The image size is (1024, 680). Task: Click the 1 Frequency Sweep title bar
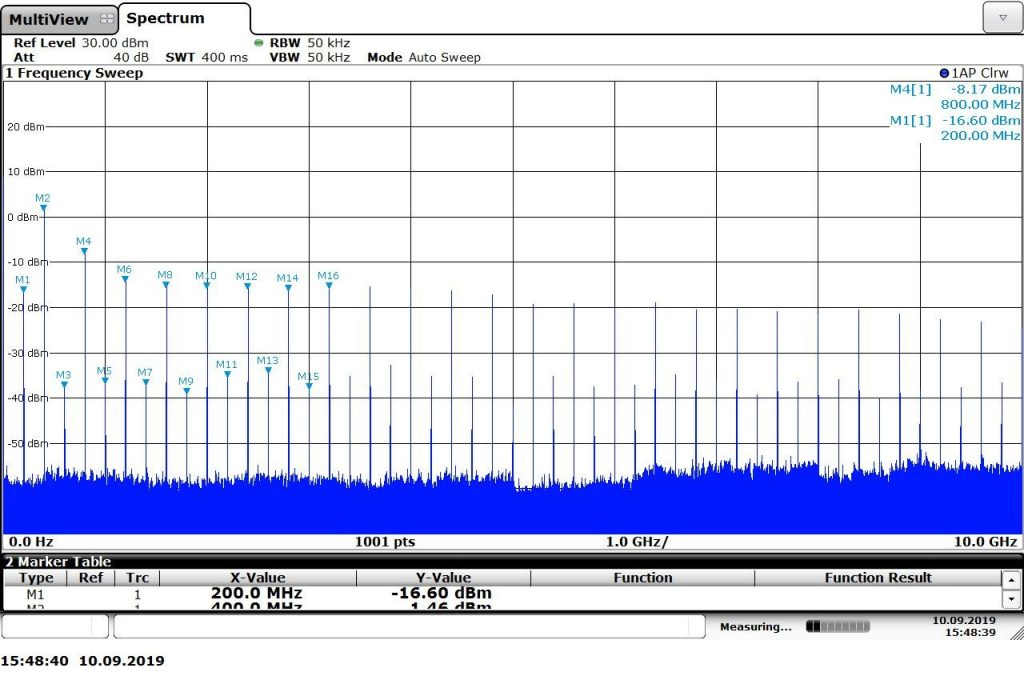click(x=512, y=73)
